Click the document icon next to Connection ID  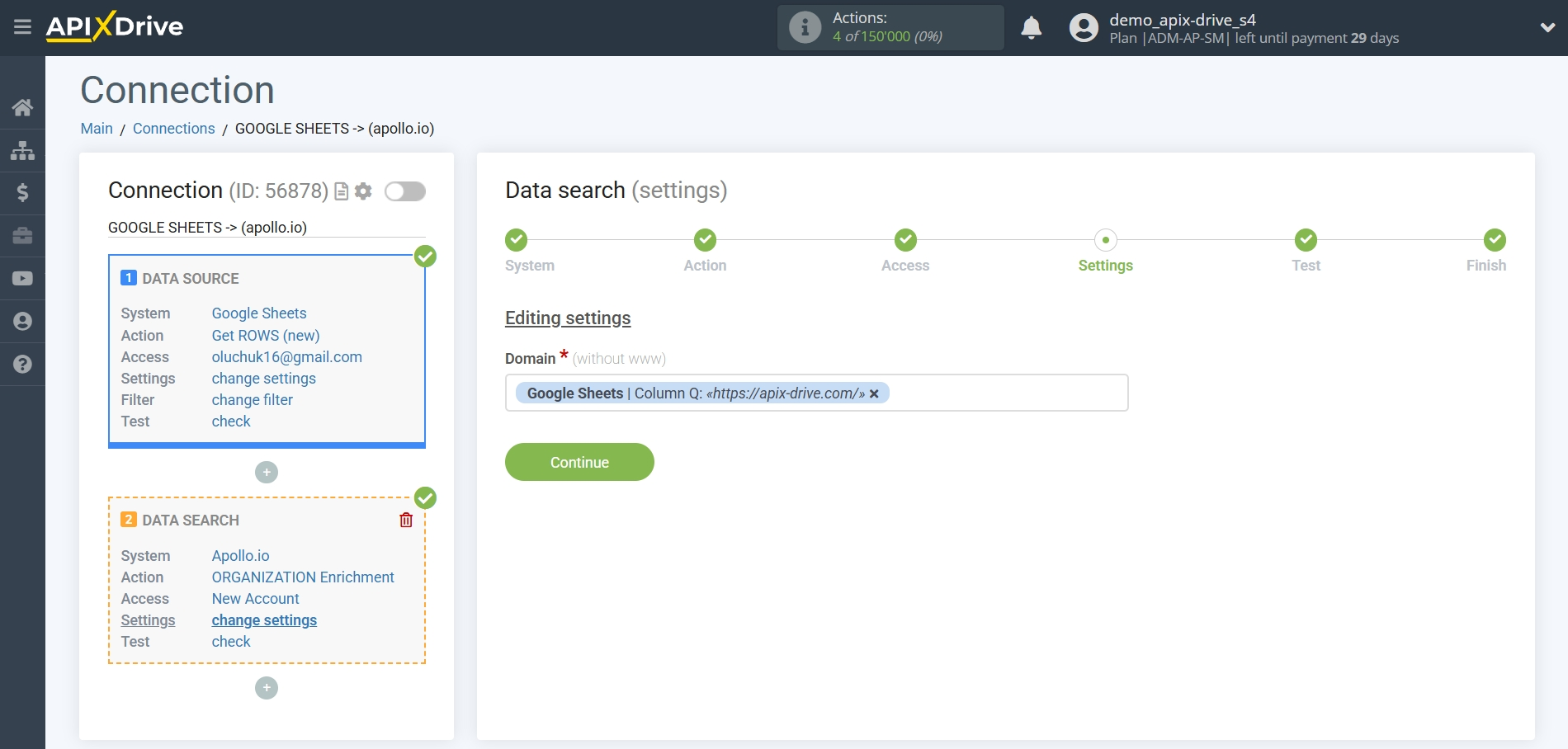(x=341, y=191)
